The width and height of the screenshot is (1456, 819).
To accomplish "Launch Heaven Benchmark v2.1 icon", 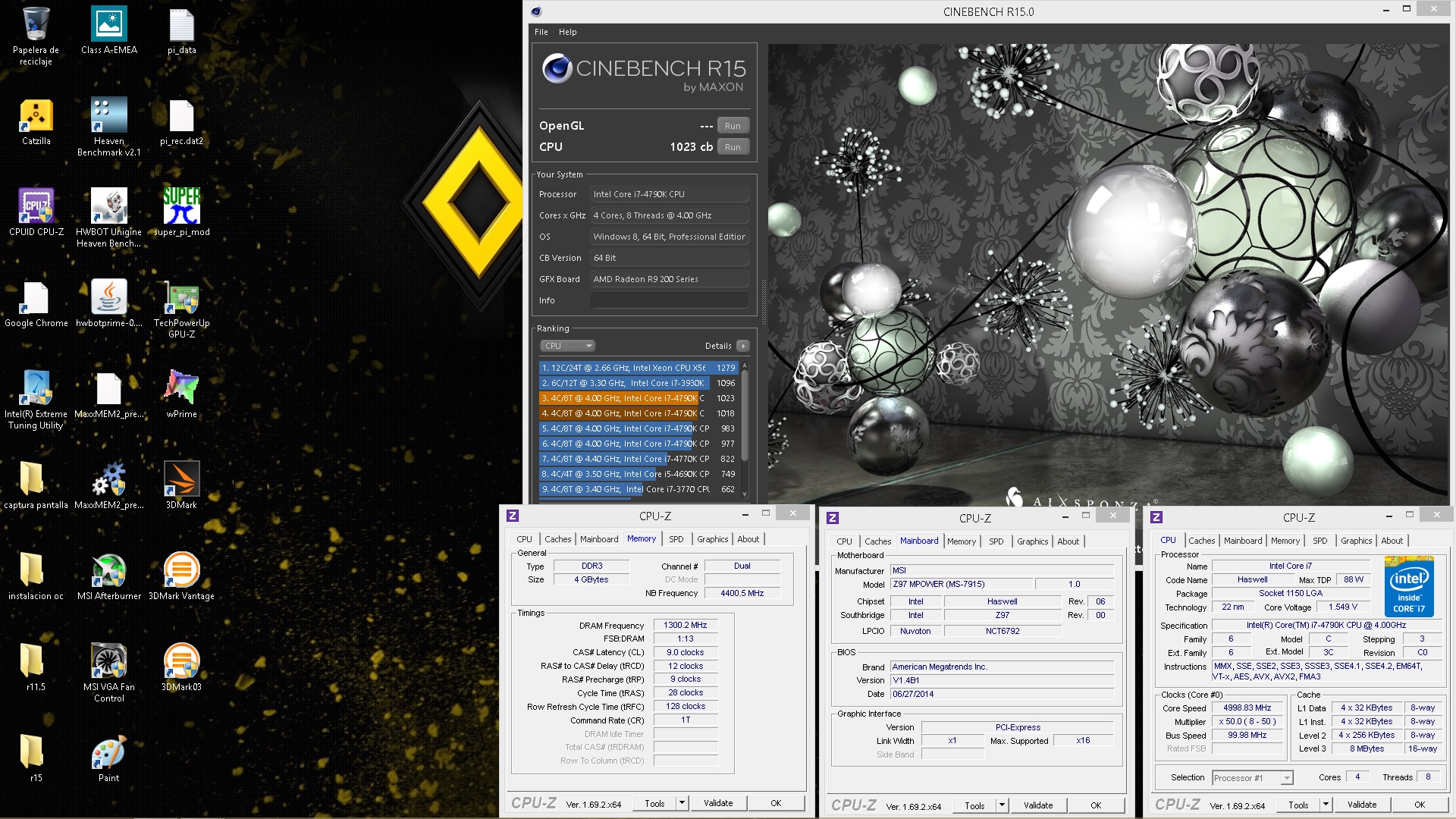I will point(108,116).
